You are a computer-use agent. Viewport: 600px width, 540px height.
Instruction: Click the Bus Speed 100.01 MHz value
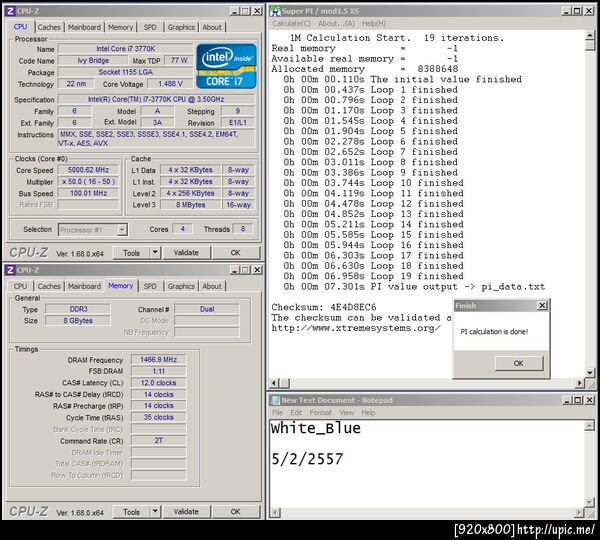tap(88, 193)
